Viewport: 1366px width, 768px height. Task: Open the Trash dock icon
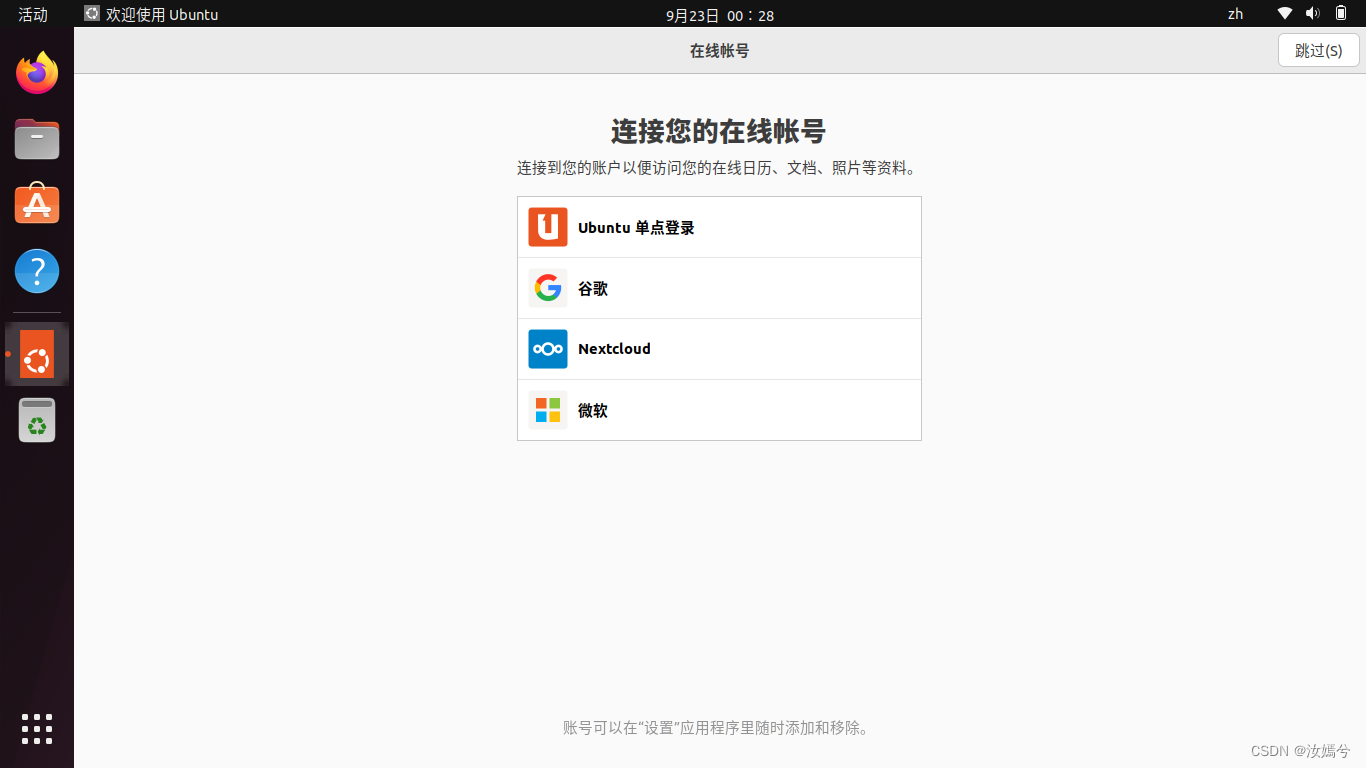tap(37, 420)
